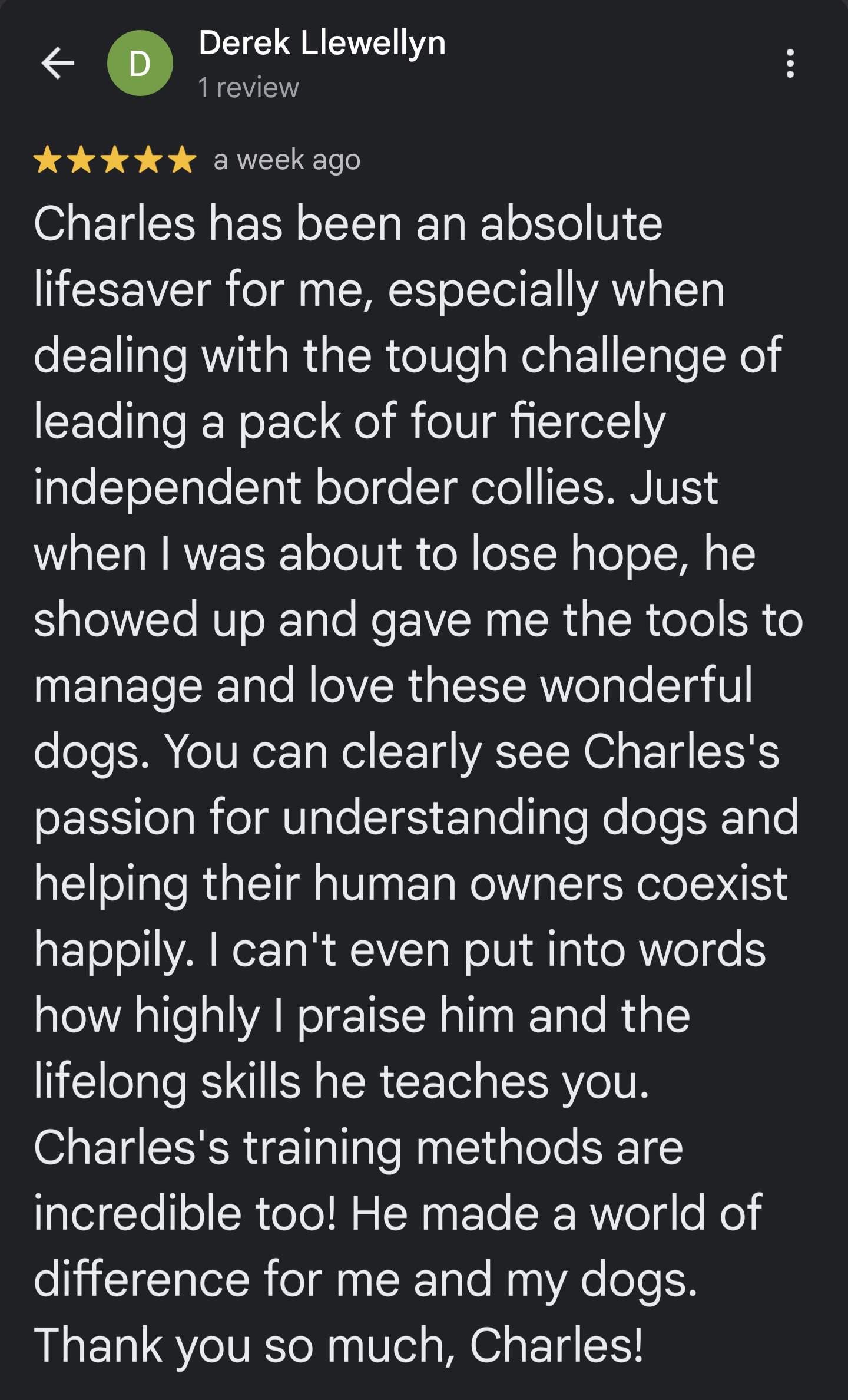Viewport: 848px width, 1400px height.
Task: Tap the line "showed up and gave me the tools to"
Action: pyautogui.click(x=418, y=620)
